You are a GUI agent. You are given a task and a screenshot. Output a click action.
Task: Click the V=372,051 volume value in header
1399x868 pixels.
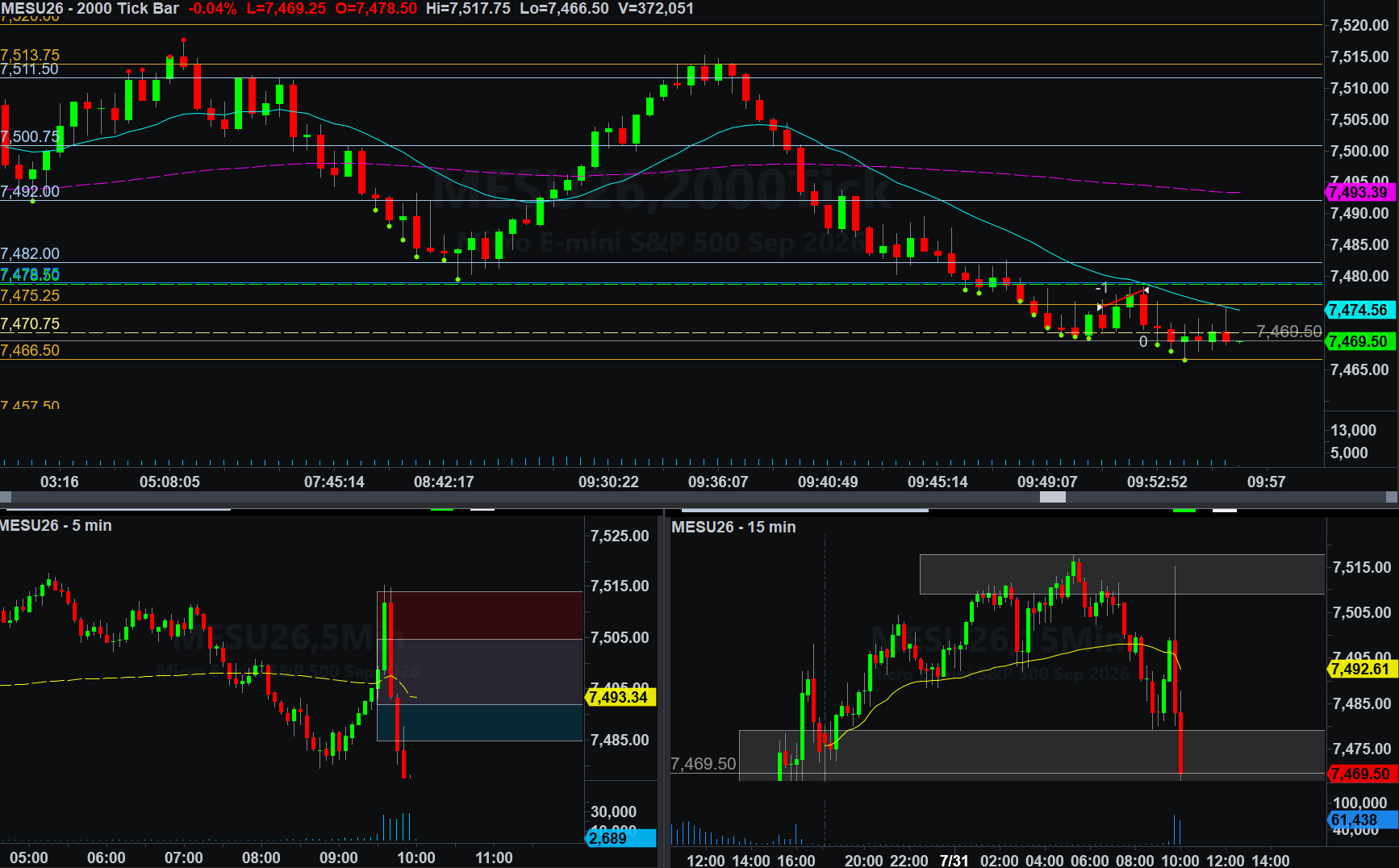point(656,9)
